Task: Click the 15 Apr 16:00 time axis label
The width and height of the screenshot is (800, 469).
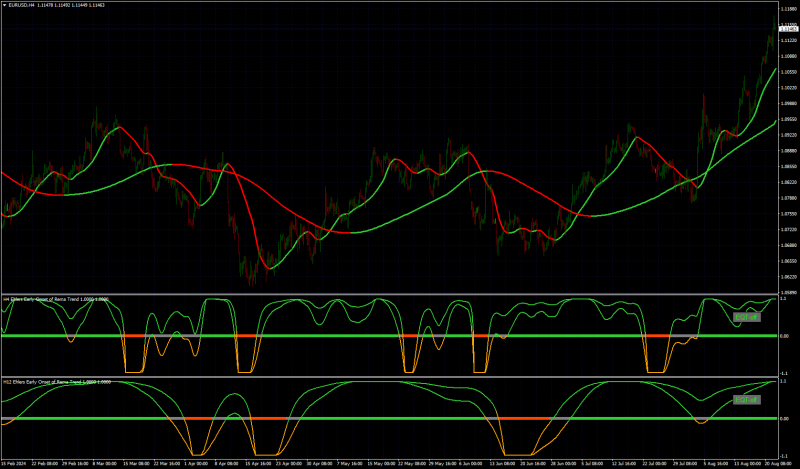Action: tap(256, 463)
